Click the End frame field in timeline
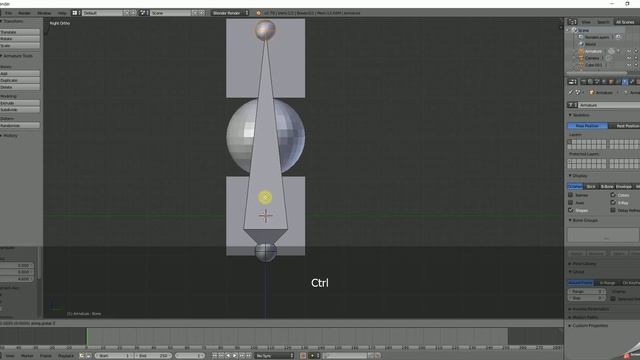Screen dimensions: 640x360 pyautogui.click(x=153, y=356)
